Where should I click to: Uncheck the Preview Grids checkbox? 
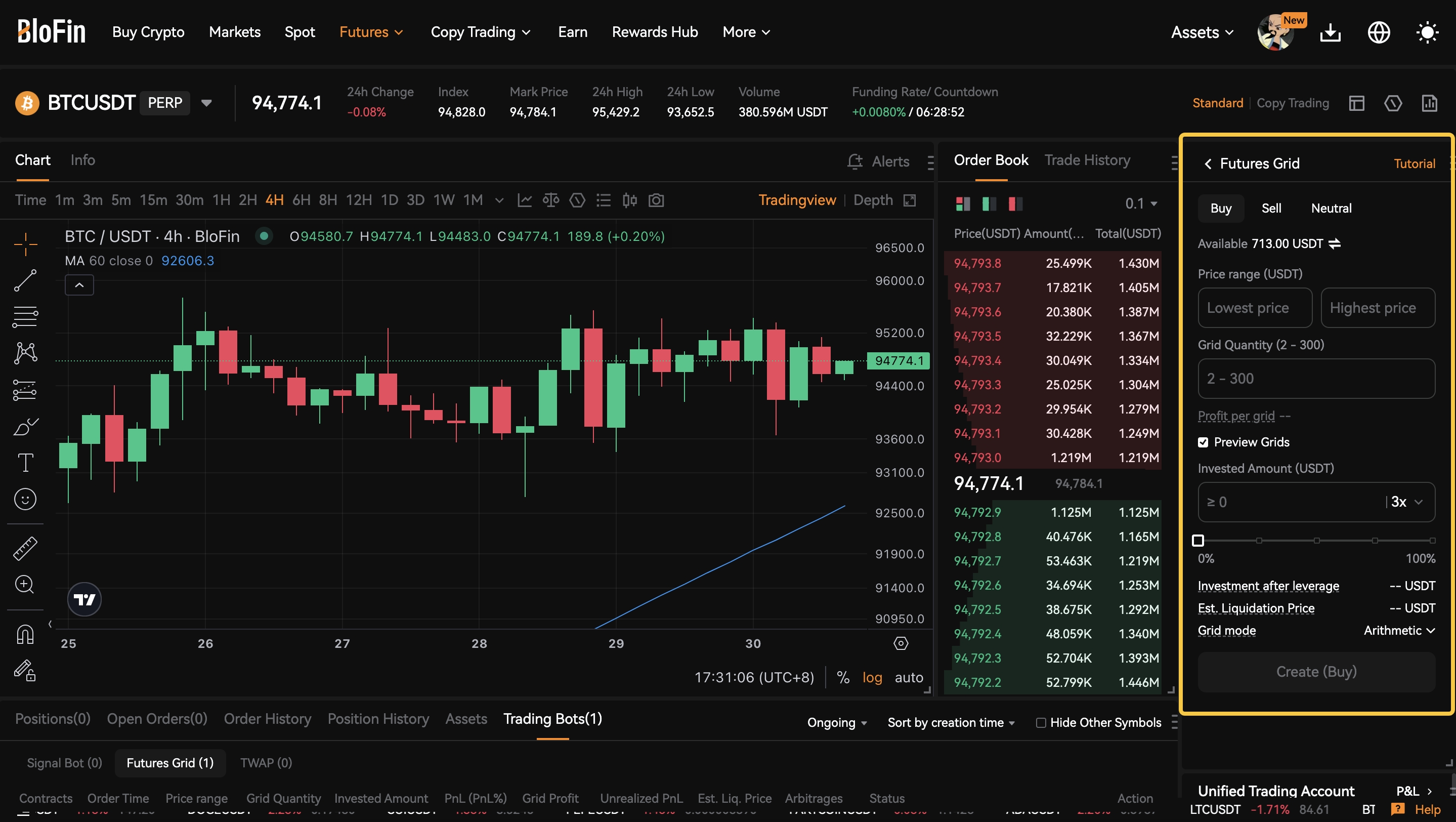pyautogui.click(x=1204, y=442)
